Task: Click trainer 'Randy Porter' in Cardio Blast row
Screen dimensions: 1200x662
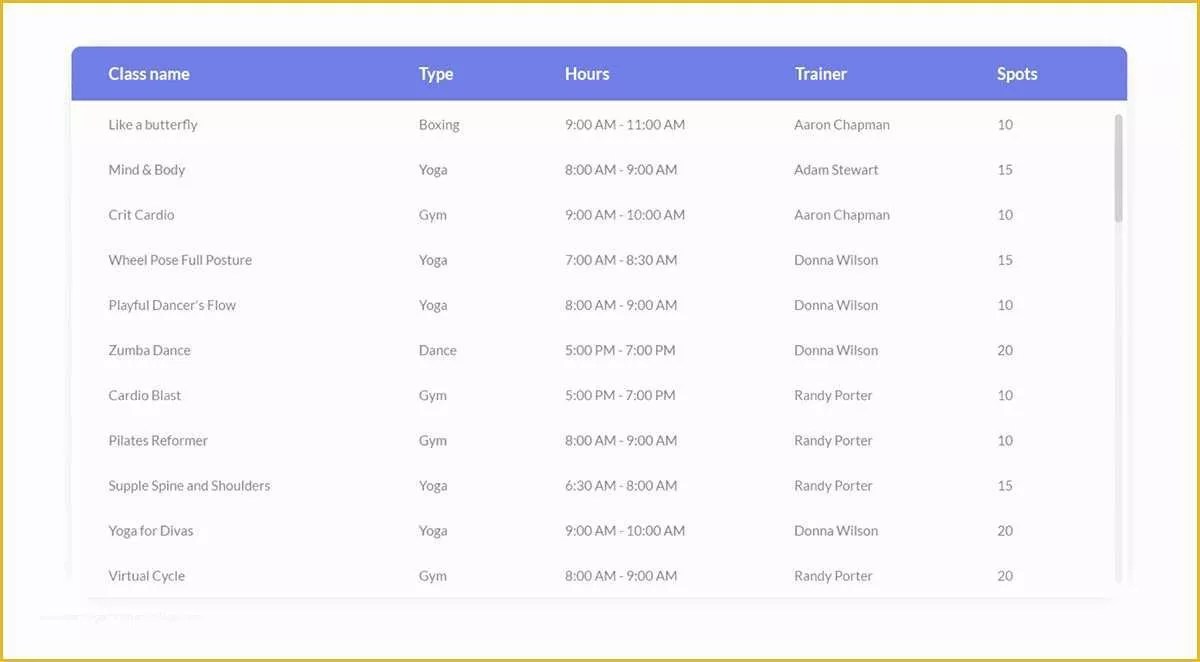Action: [833, 395]
